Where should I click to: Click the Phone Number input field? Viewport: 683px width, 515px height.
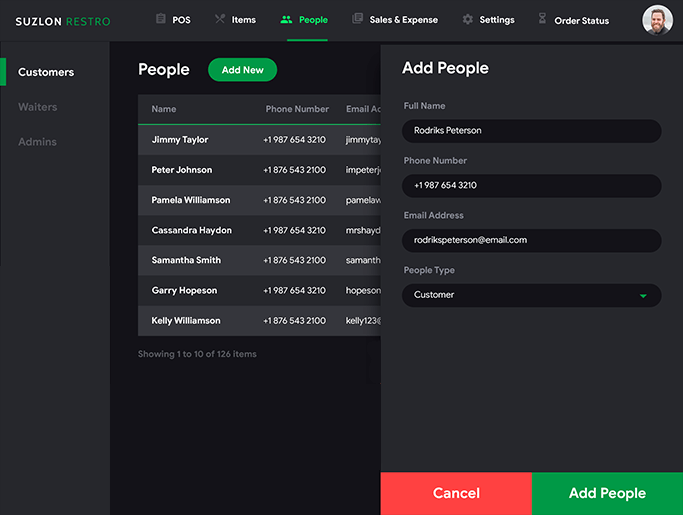(531, 186)
